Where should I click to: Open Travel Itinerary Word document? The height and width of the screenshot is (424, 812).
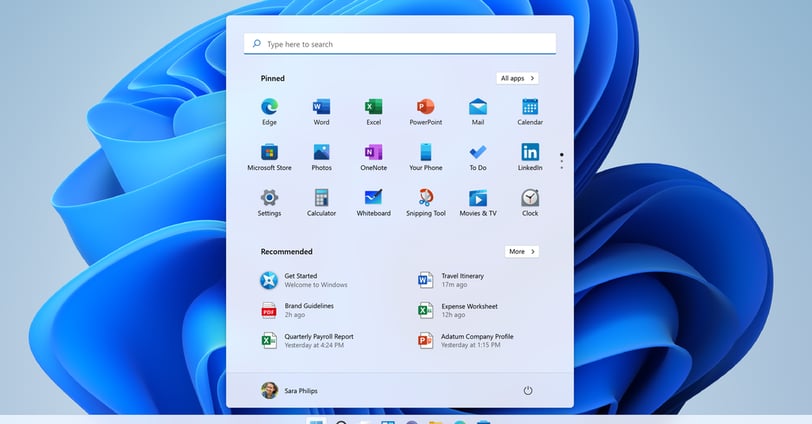(x=452, y=280)
